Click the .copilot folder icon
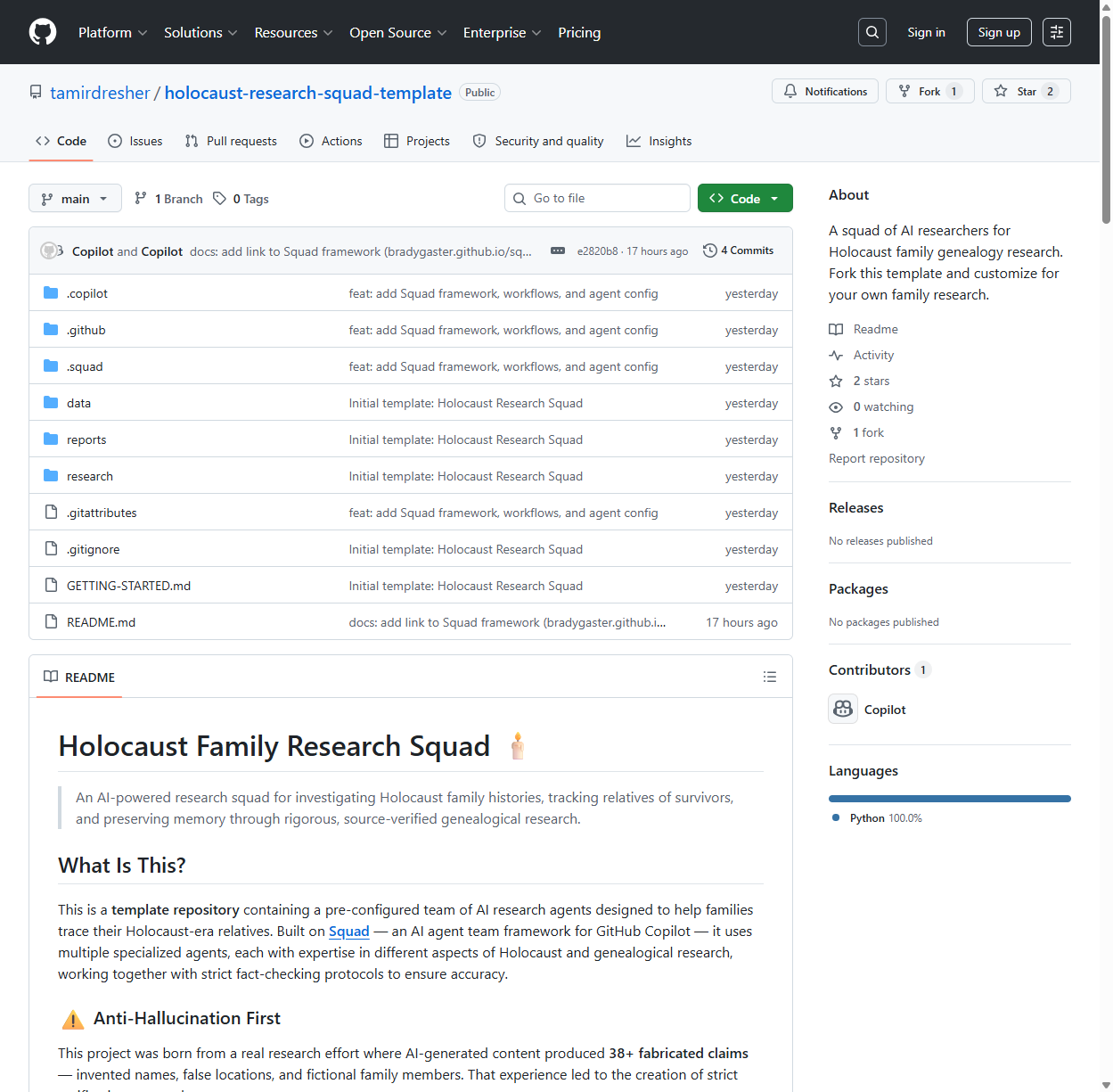This screenshot has height=1092, width=1113. click(51, 293)
